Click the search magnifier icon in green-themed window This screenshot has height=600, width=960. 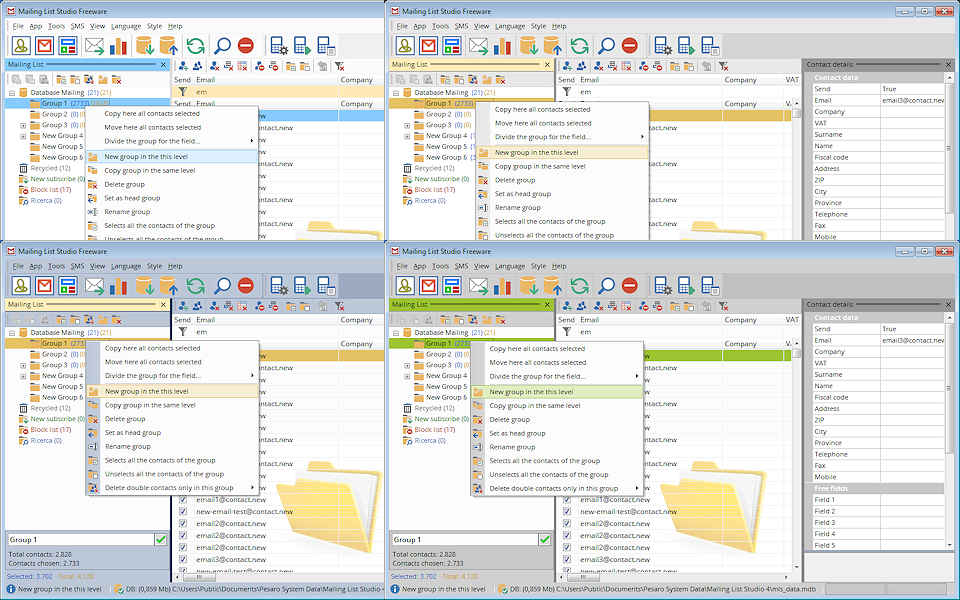point(606,286)
